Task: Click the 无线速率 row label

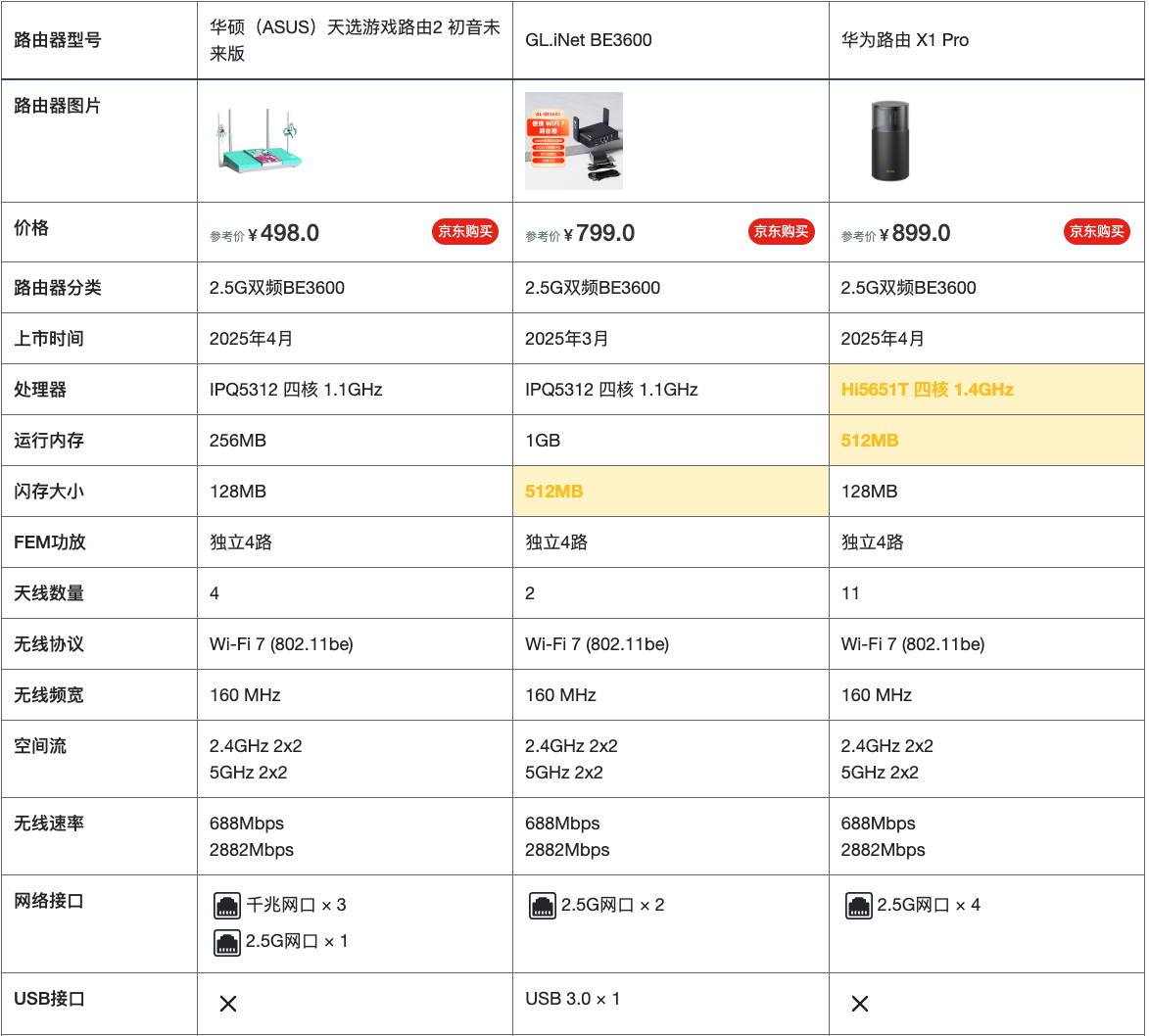Action: pyautogui.click(x=49, y=824)
